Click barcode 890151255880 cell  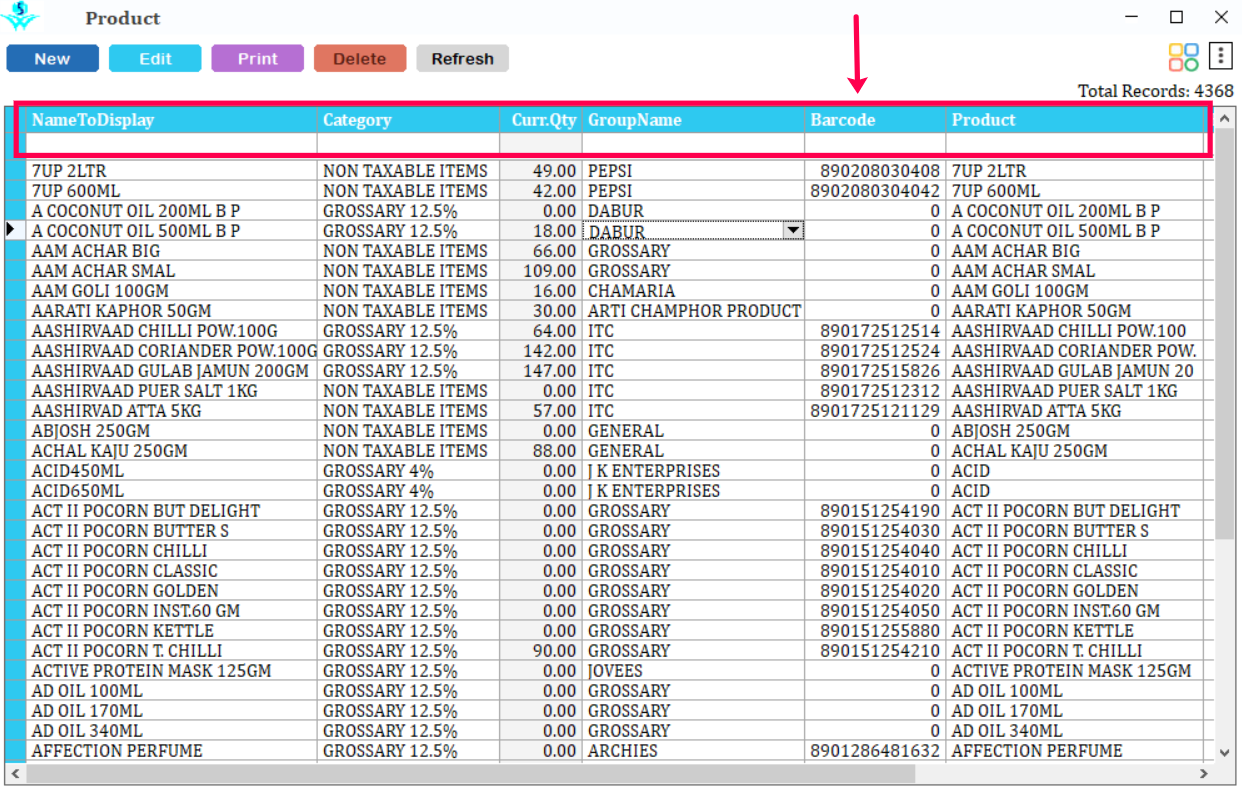875,631
